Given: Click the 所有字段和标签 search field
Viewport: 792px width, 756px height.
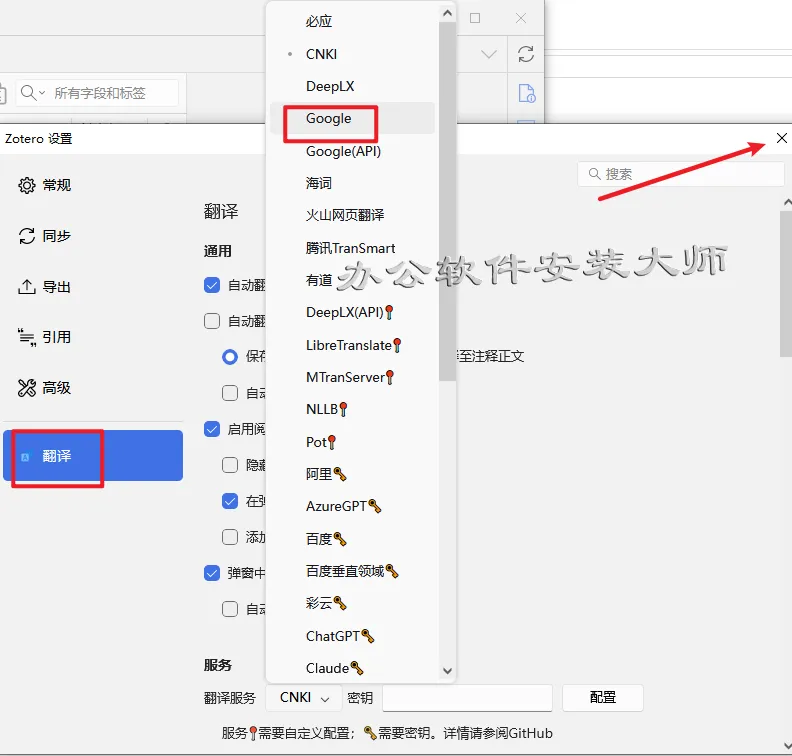Looking at the screenshot, I should (97, 93).
